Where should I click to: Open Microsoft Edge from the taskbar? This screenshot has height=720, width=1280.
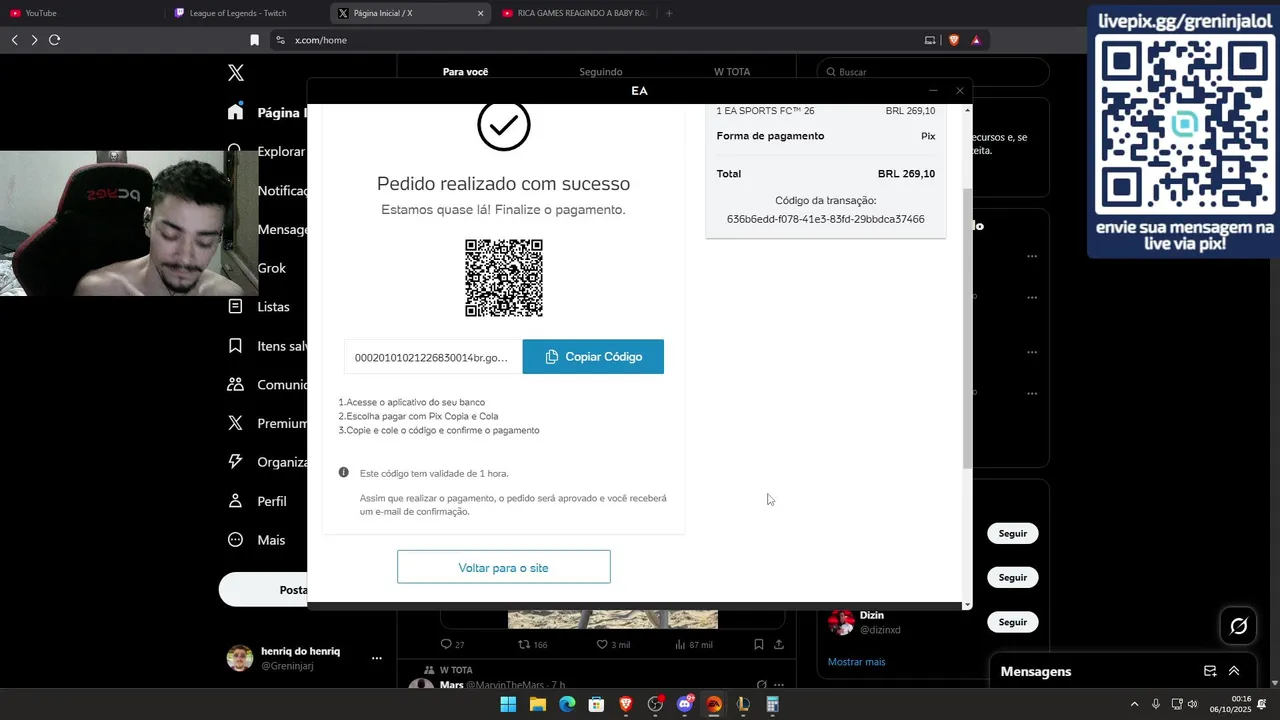[567, 704]
